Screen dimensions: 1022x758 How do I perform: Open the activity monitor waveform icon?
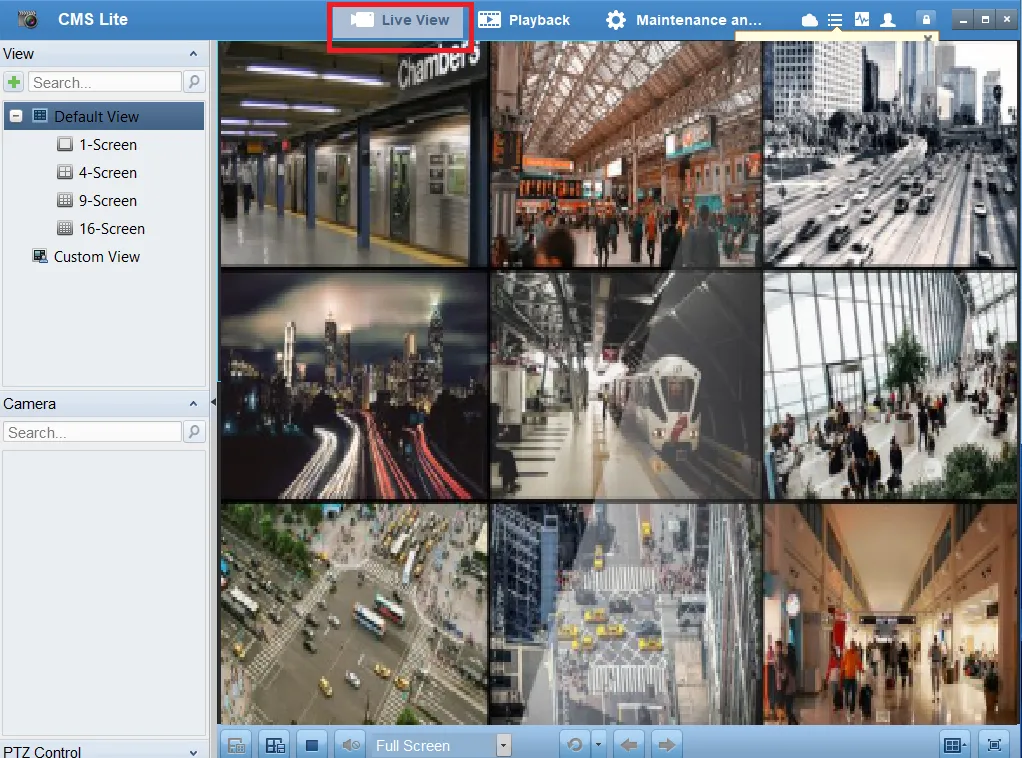click(861, 20)
